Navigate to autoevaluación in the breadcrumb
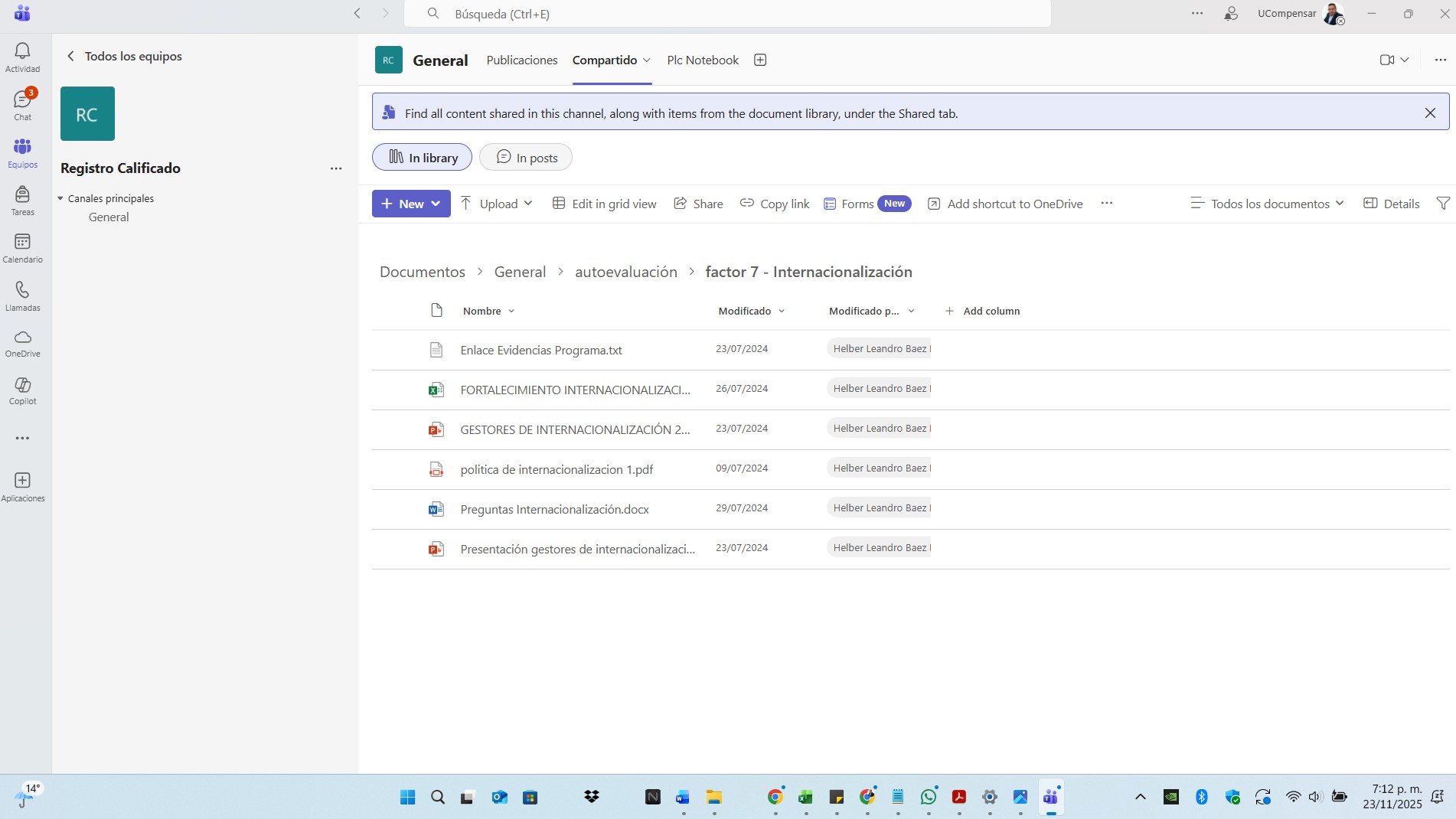The image size is (1456, 819). point(625,272)
